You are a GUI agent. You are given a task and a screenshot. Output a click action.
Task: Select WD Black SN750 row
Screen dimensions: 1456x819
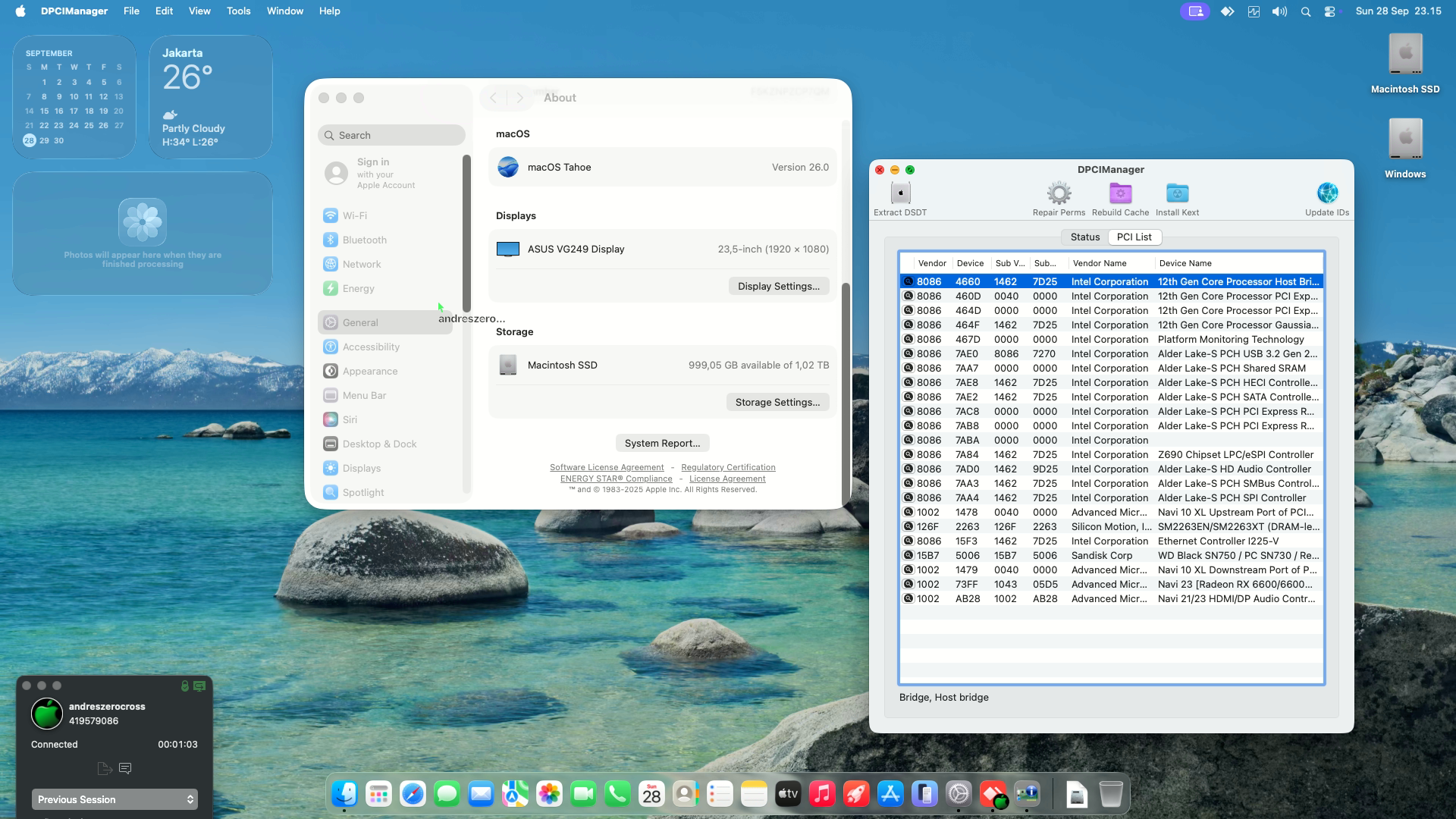(1112, 556)
